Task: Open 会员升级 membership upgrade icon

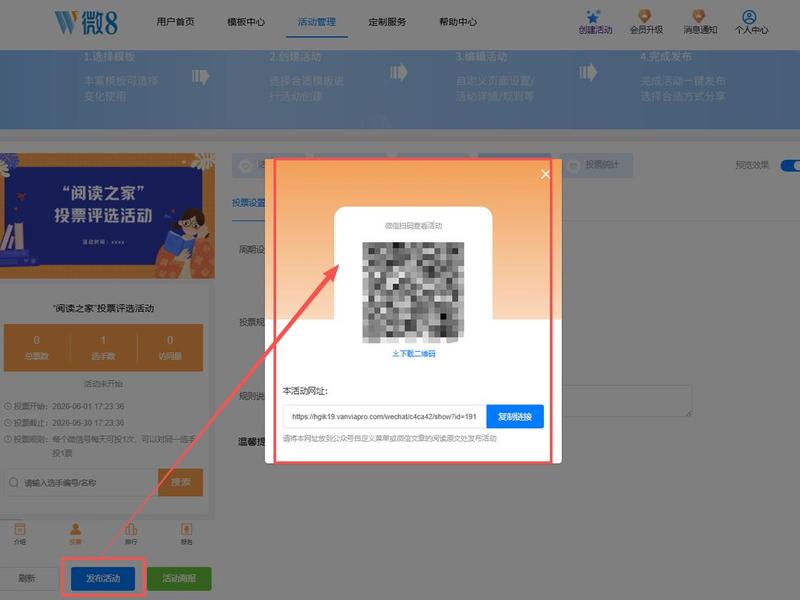Action: pyautogui.click(x=645, y=16)
